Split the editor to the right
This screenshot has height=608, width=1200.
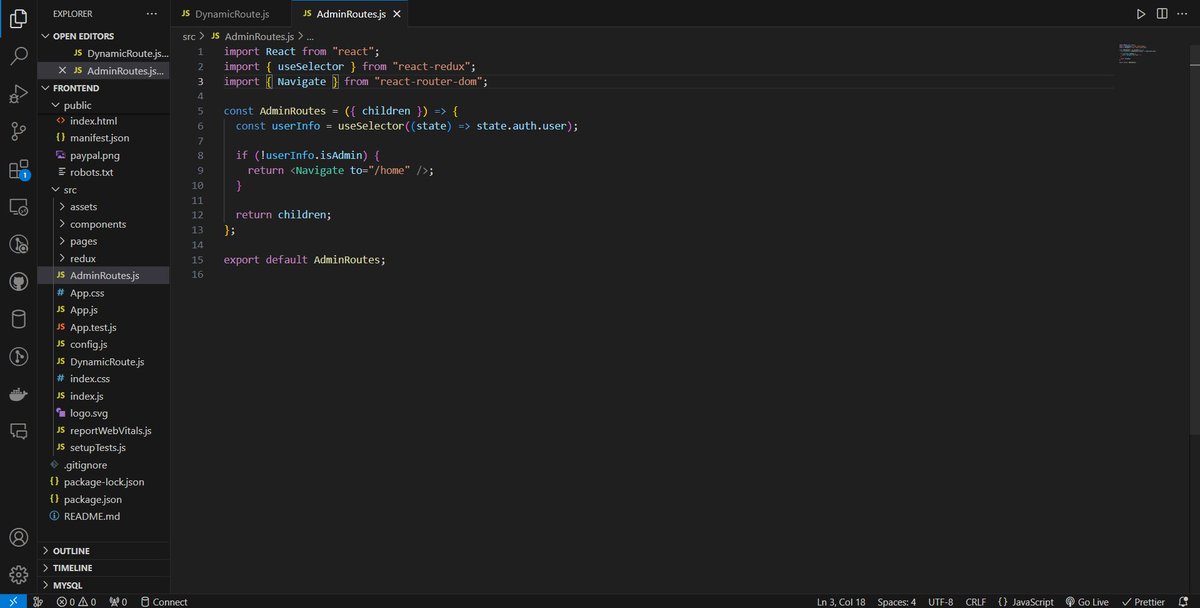click(1162, 14)
